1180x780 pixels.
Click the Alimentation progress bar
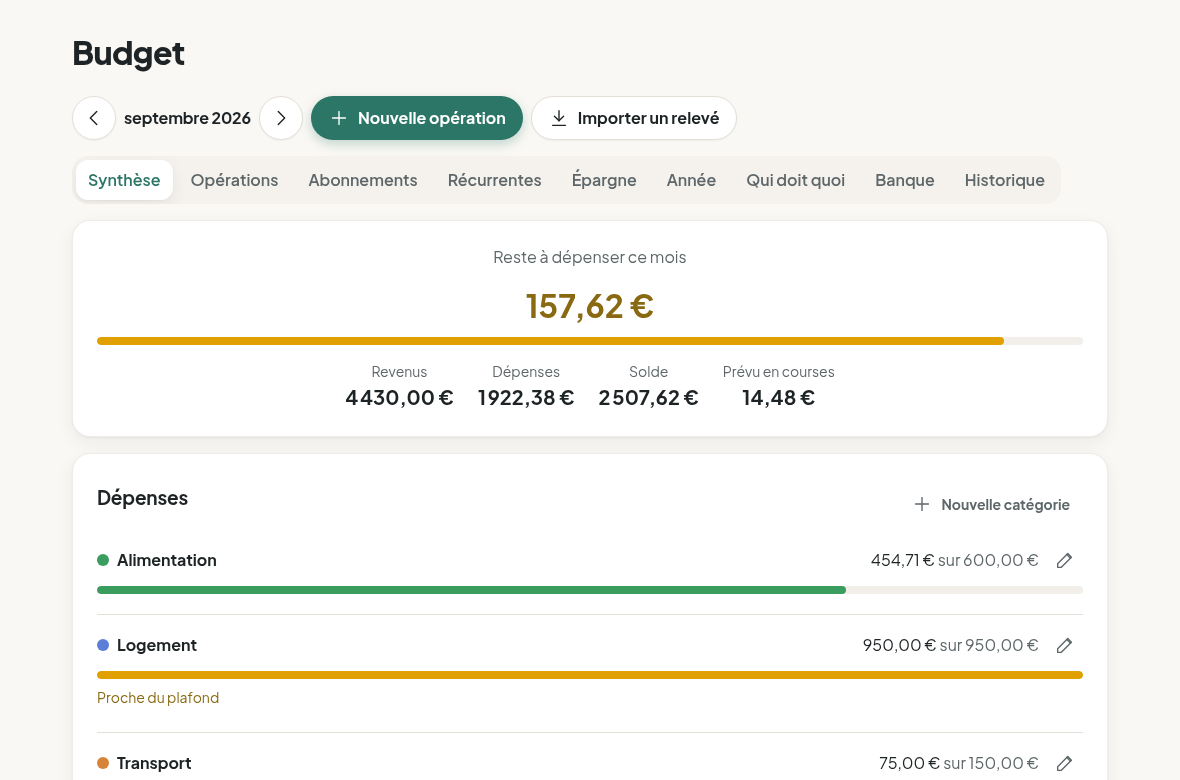coord(590,590)
